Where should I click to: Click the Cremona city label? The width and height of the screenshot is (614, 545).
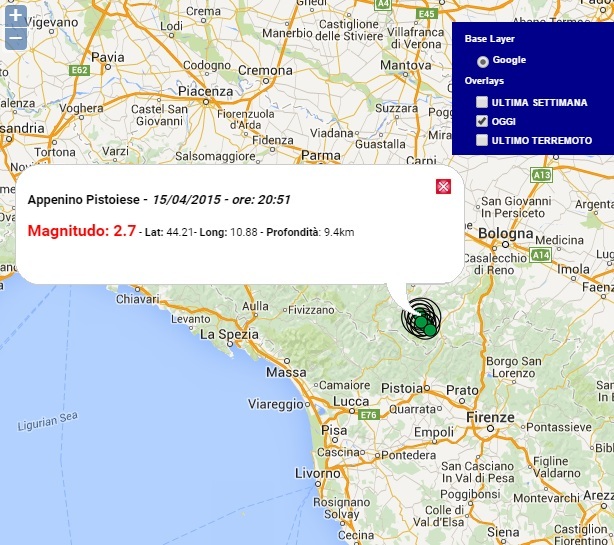(x=265, y=70)
